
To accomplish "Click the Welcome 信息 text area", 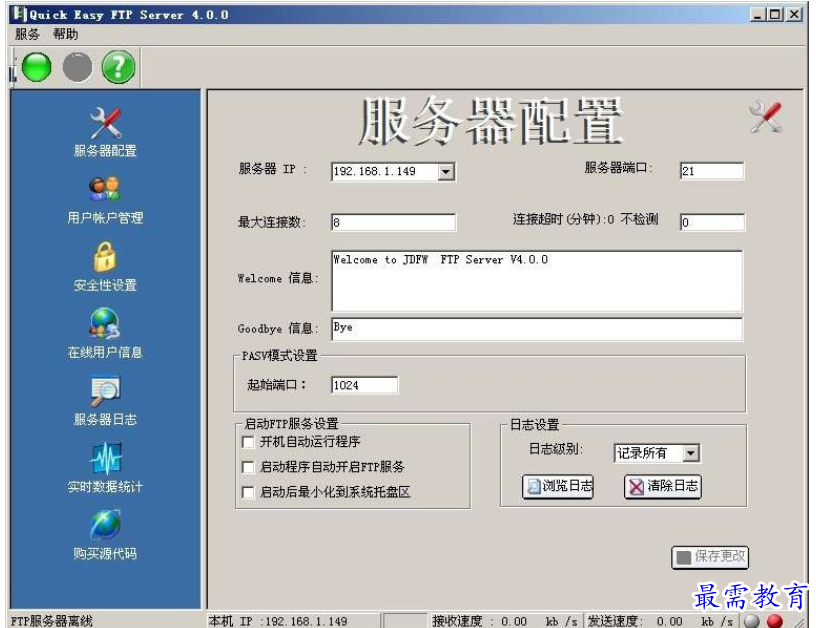I will (537, 281).
